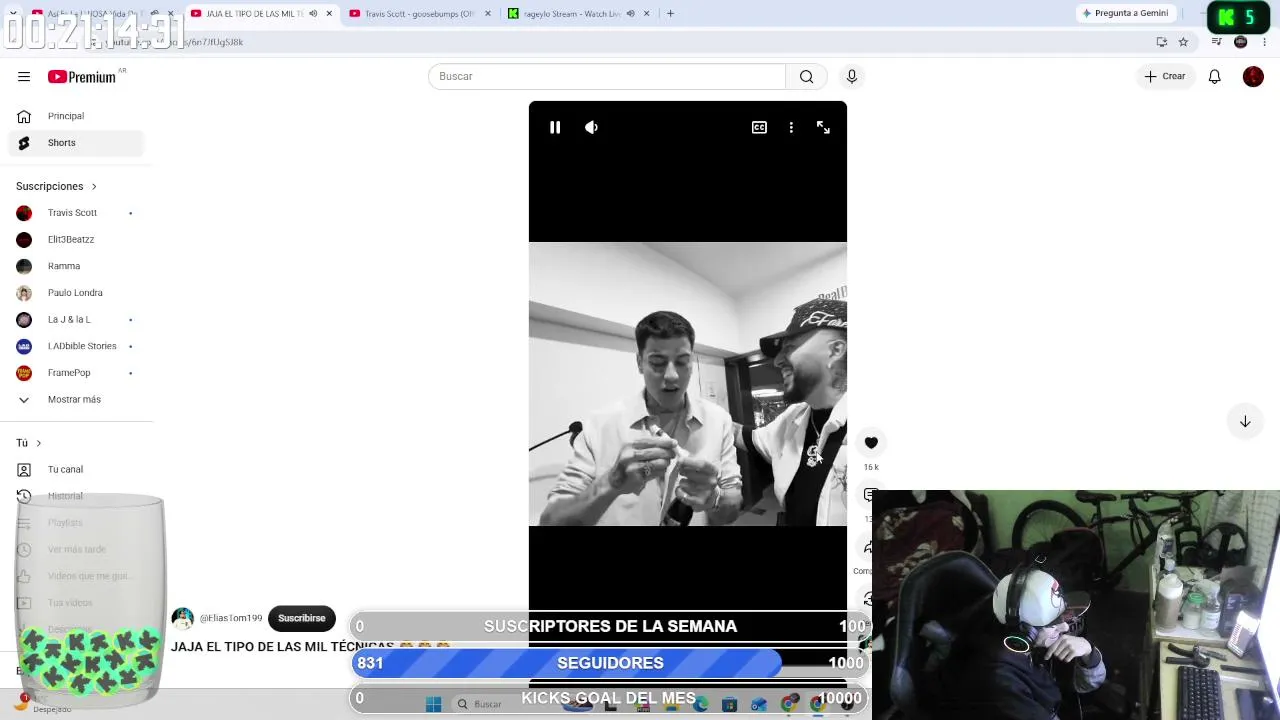
Task: Click the Crear button
Action: pyautogui.click(x=1165, y=76)
